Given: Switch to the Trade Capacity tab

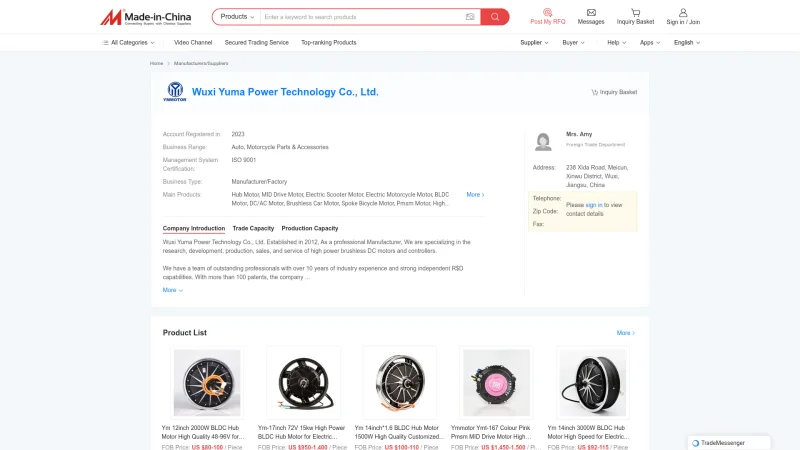Looking at the screenshot, I should [253, 229].
